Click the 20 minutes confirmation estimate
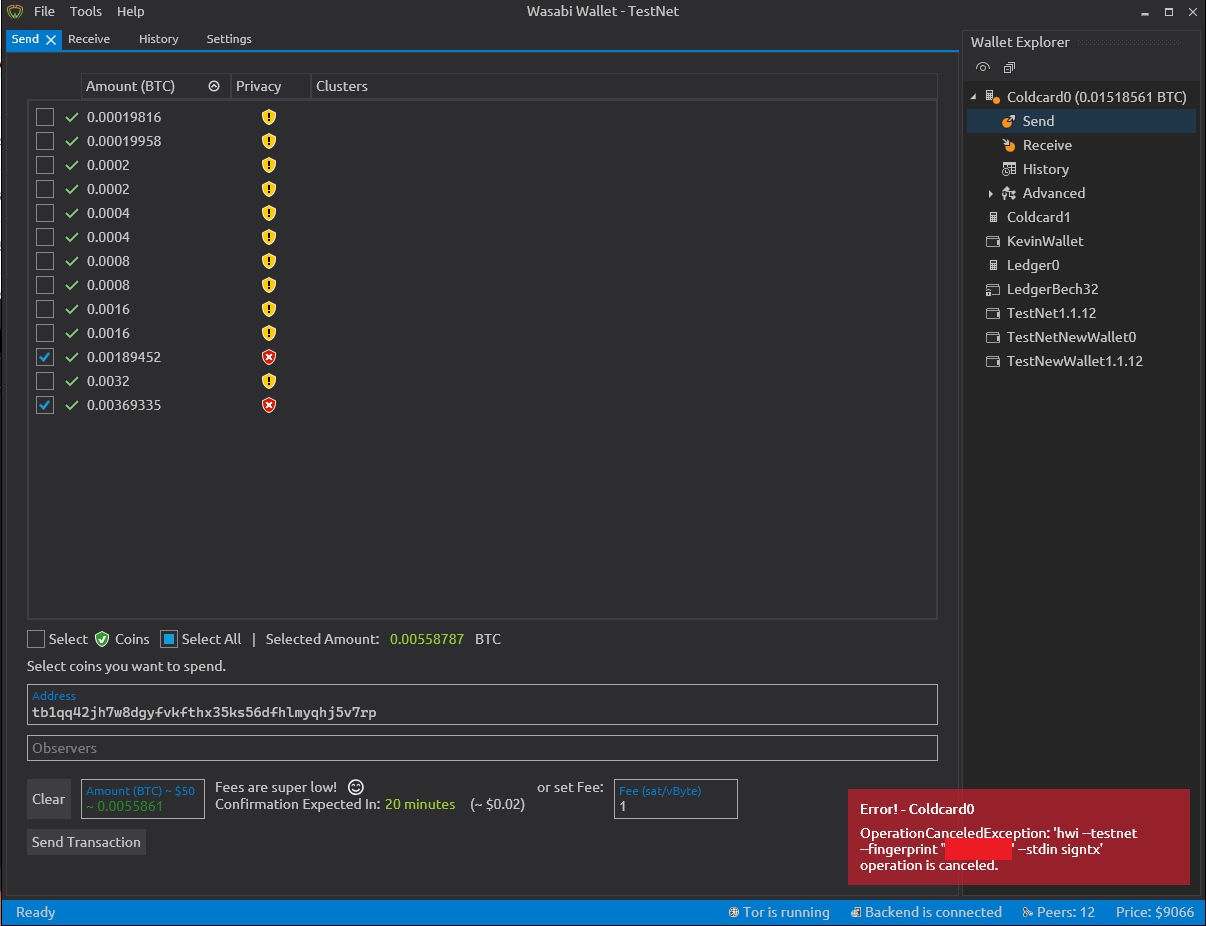1206x926 pixels. click(420, 804)
